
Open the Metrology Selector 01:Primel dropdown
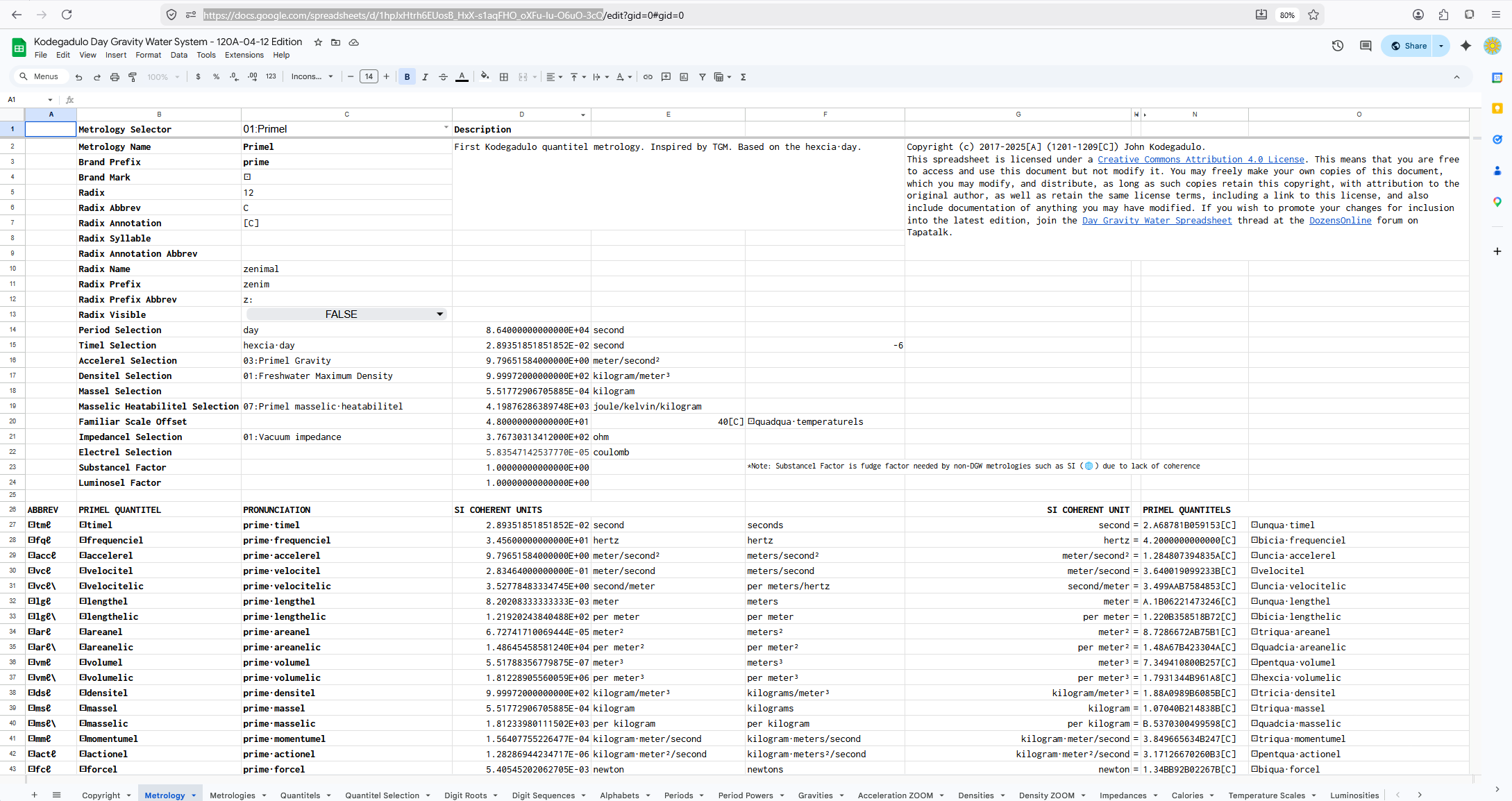point(446,128)
